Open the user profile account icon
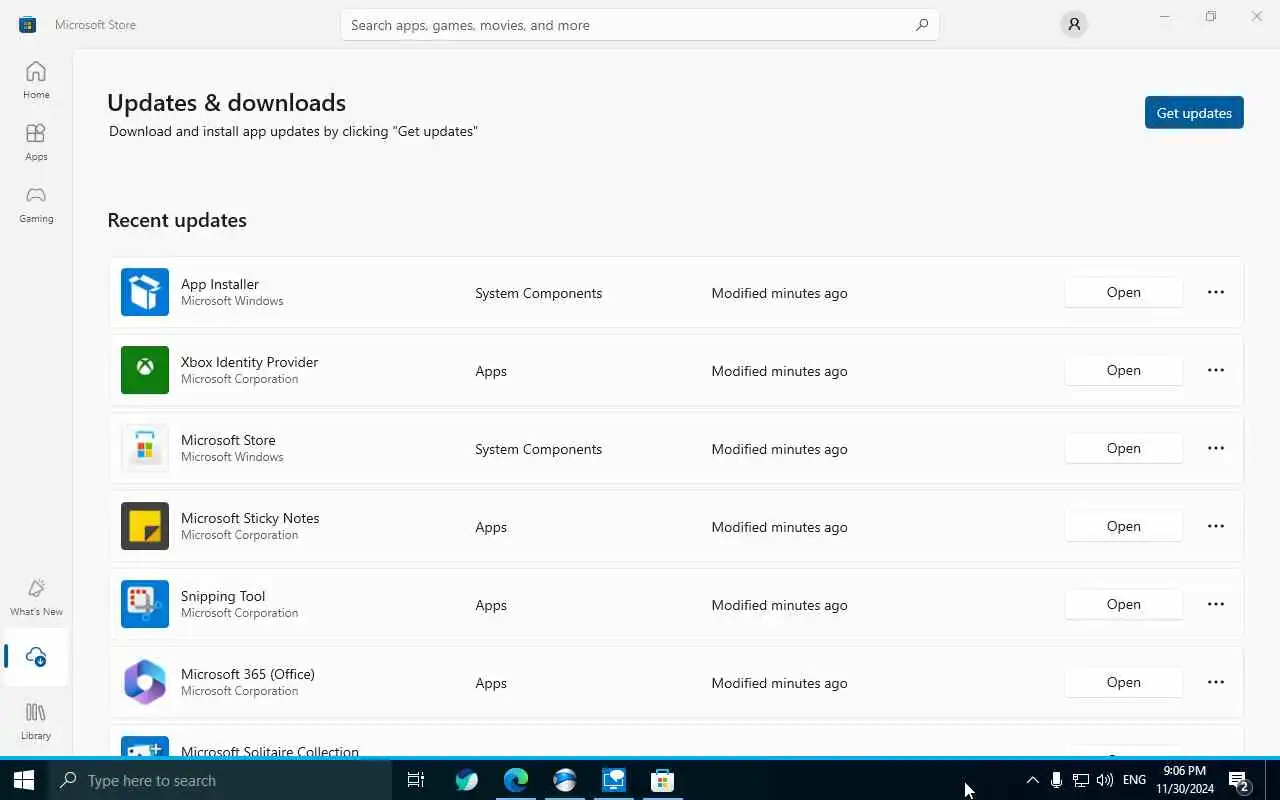 (1074, 25)
